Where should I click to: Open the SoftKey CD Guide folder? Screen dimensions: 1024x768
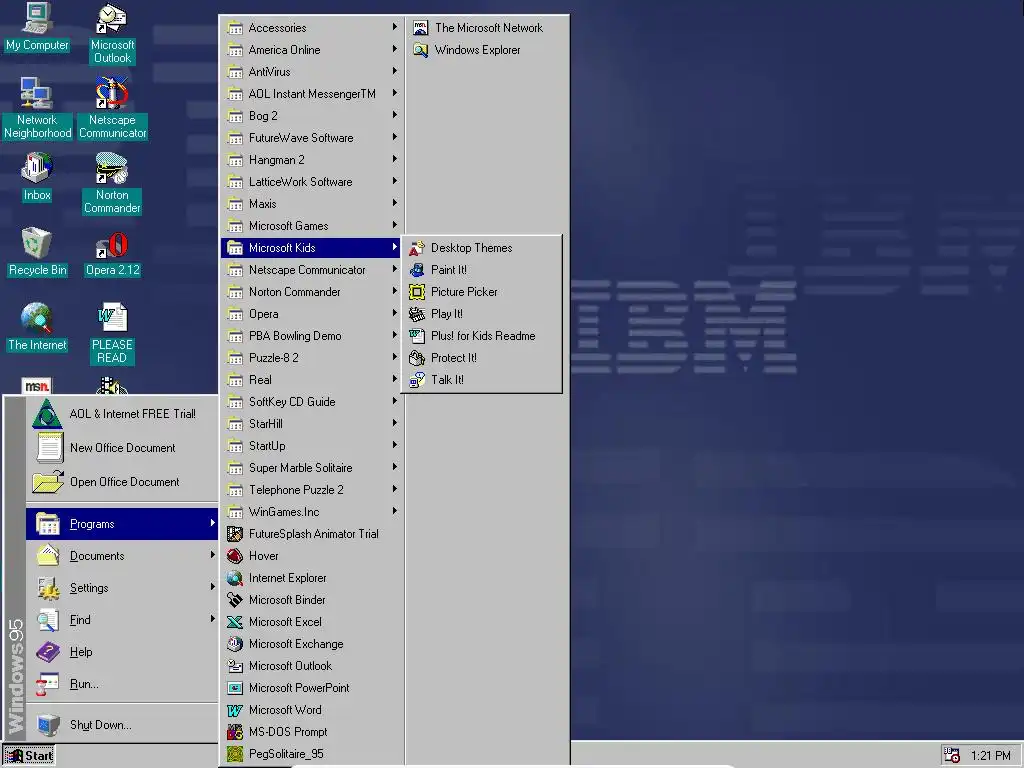pos(312,402)
